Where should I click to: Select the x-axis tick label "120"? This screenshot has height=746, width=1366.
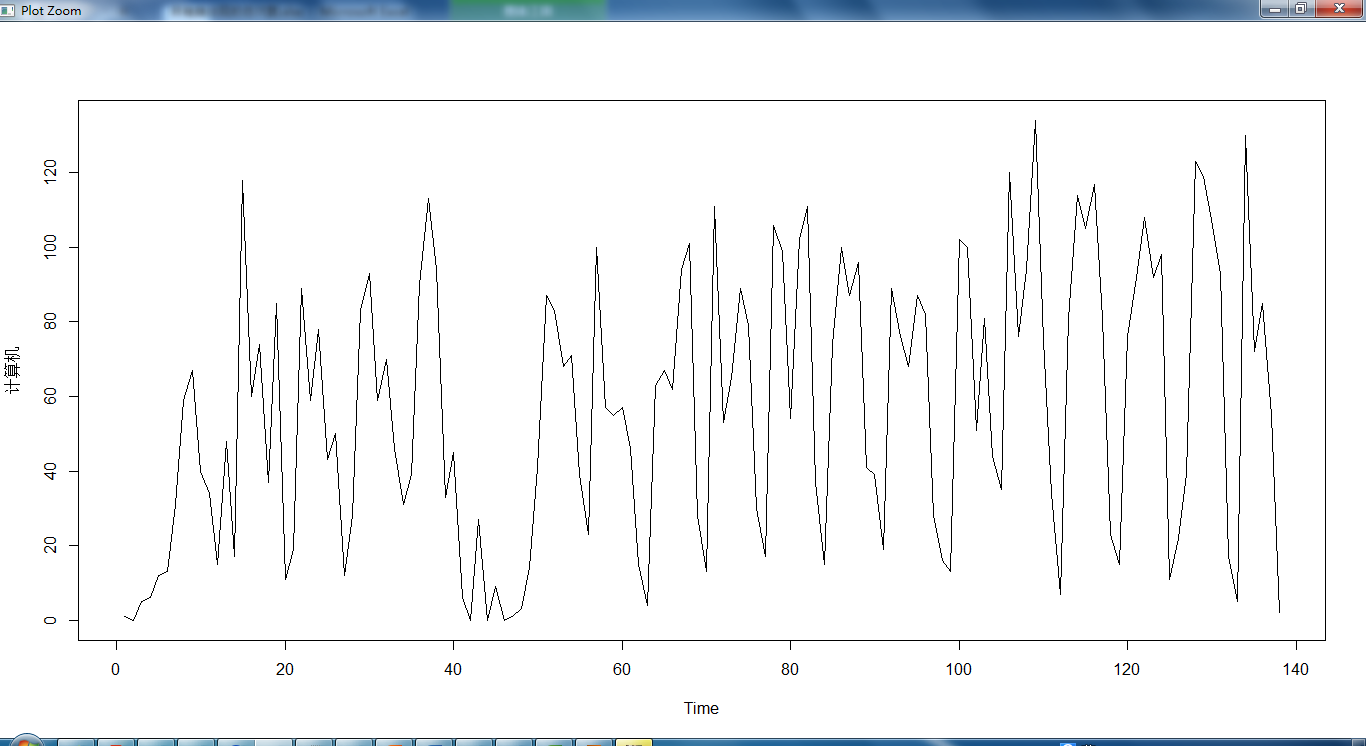coord(1127,668)
